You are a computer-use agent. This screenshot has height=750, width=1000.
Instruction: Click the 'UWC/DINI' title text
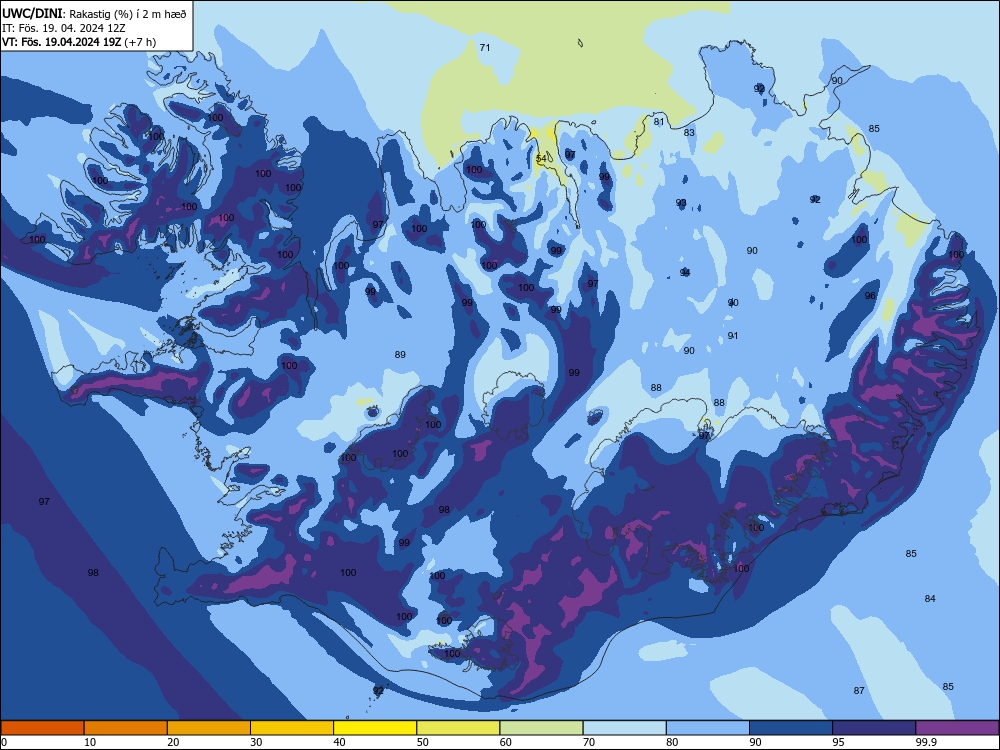pyautogui.click(x=32, y=13)
